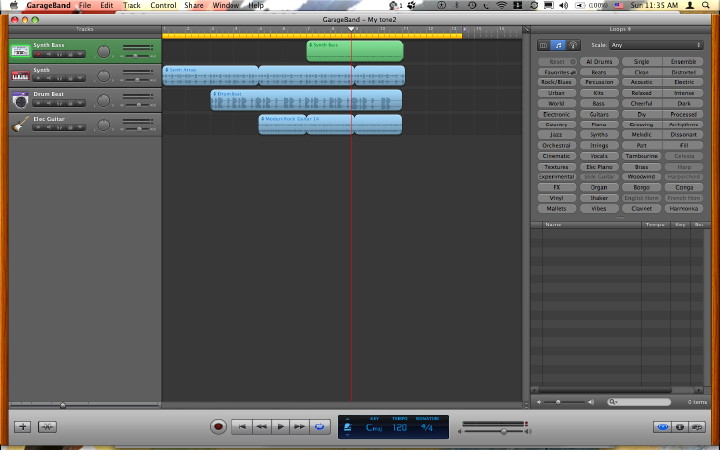The height and width of the screenshot is (450, 720).
Task: Filter loops by All Drums
Action: [599, 62]
